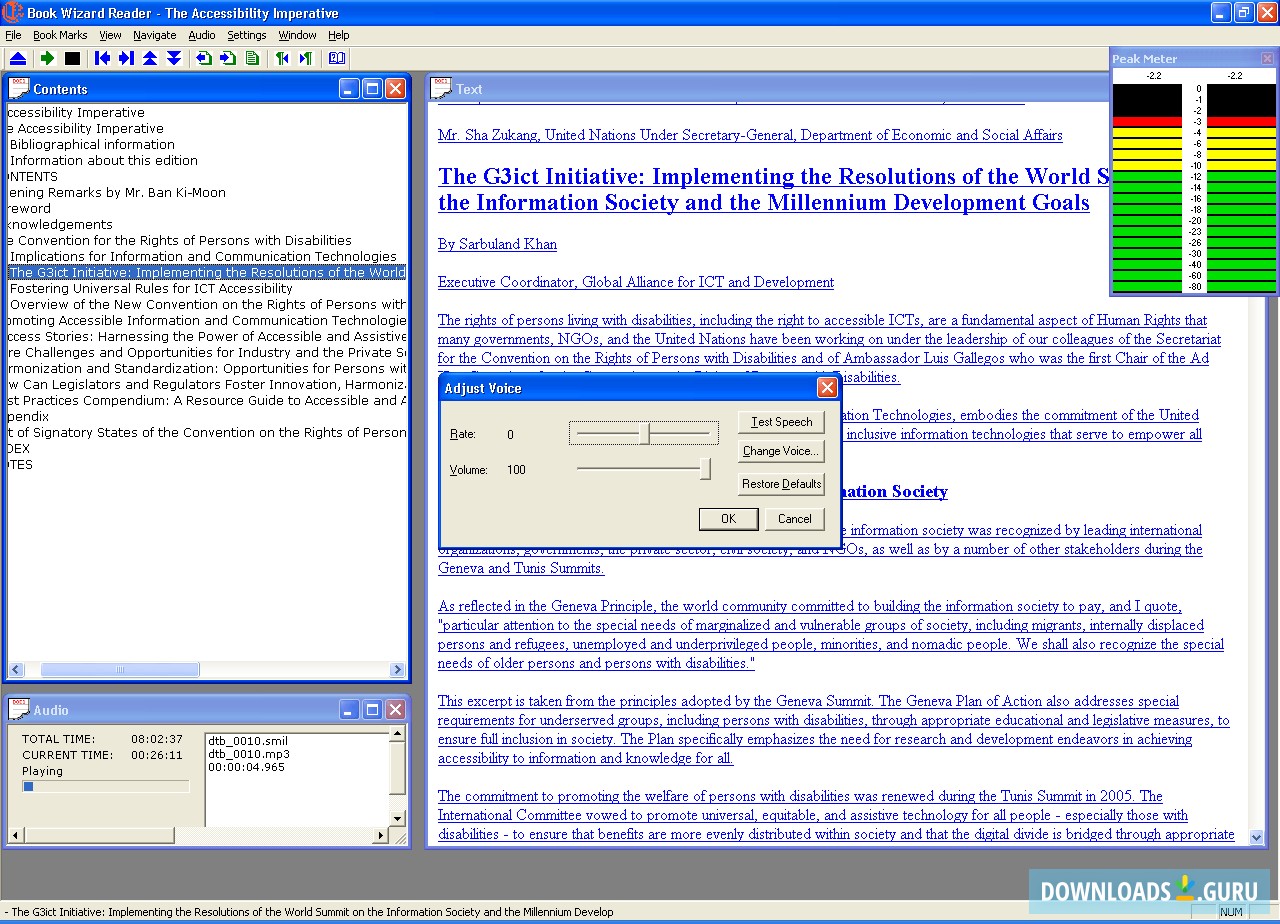Click the total time value 08:02:37
1280x924 pixels.
157,739
